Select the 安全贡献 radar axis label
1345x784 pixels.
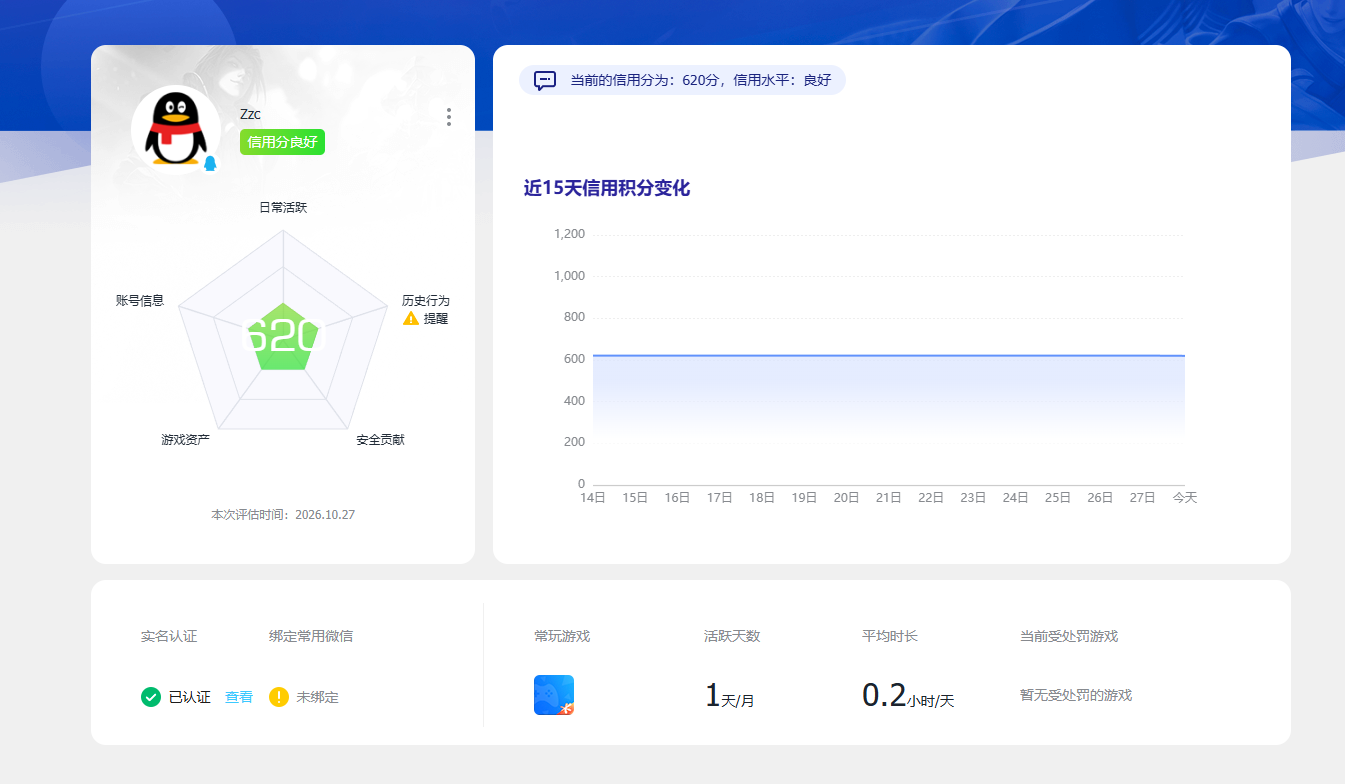[381, 440]
